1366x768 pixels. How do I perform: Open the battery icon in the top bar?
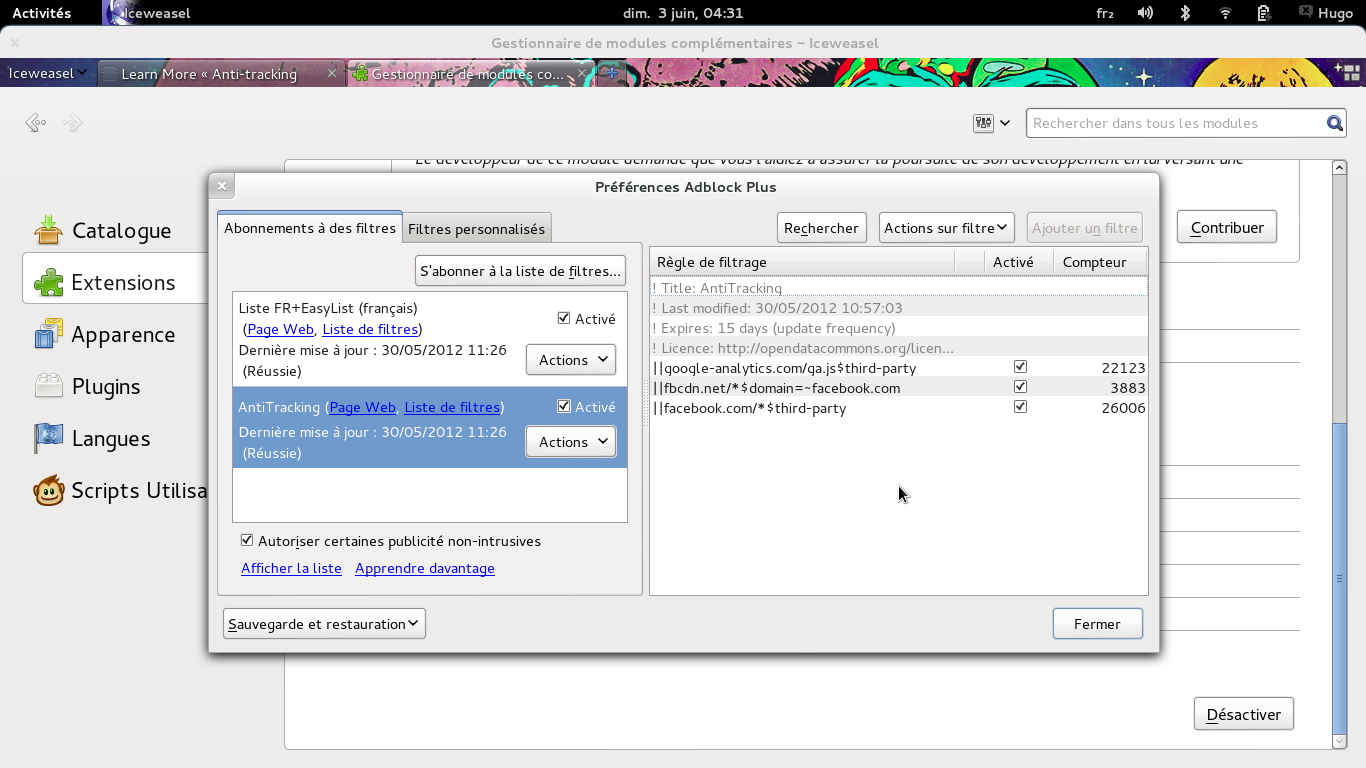[1264, 13]
